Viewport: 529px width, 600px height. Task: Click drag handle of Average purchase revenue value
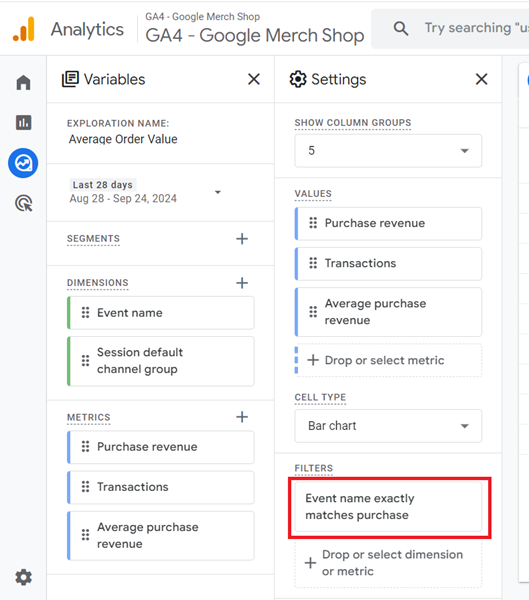tap(313, 311)
